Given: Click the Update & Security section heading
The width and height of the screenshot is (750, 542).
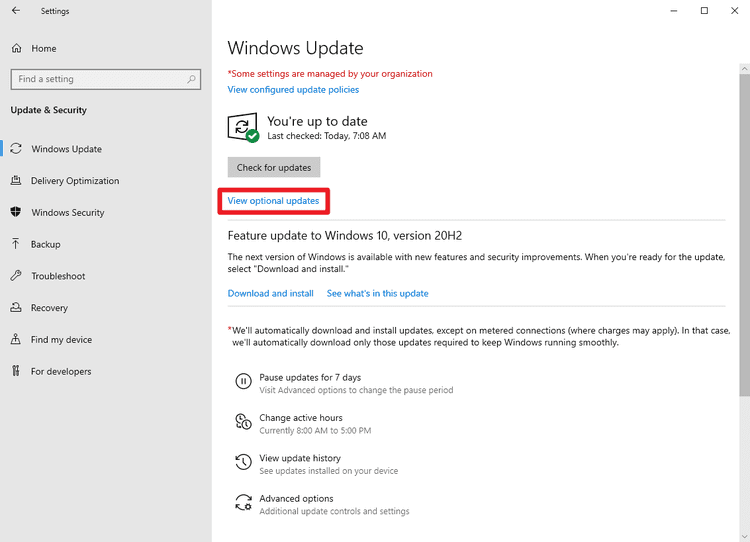Looking at the screenshot, I should 49,110.
